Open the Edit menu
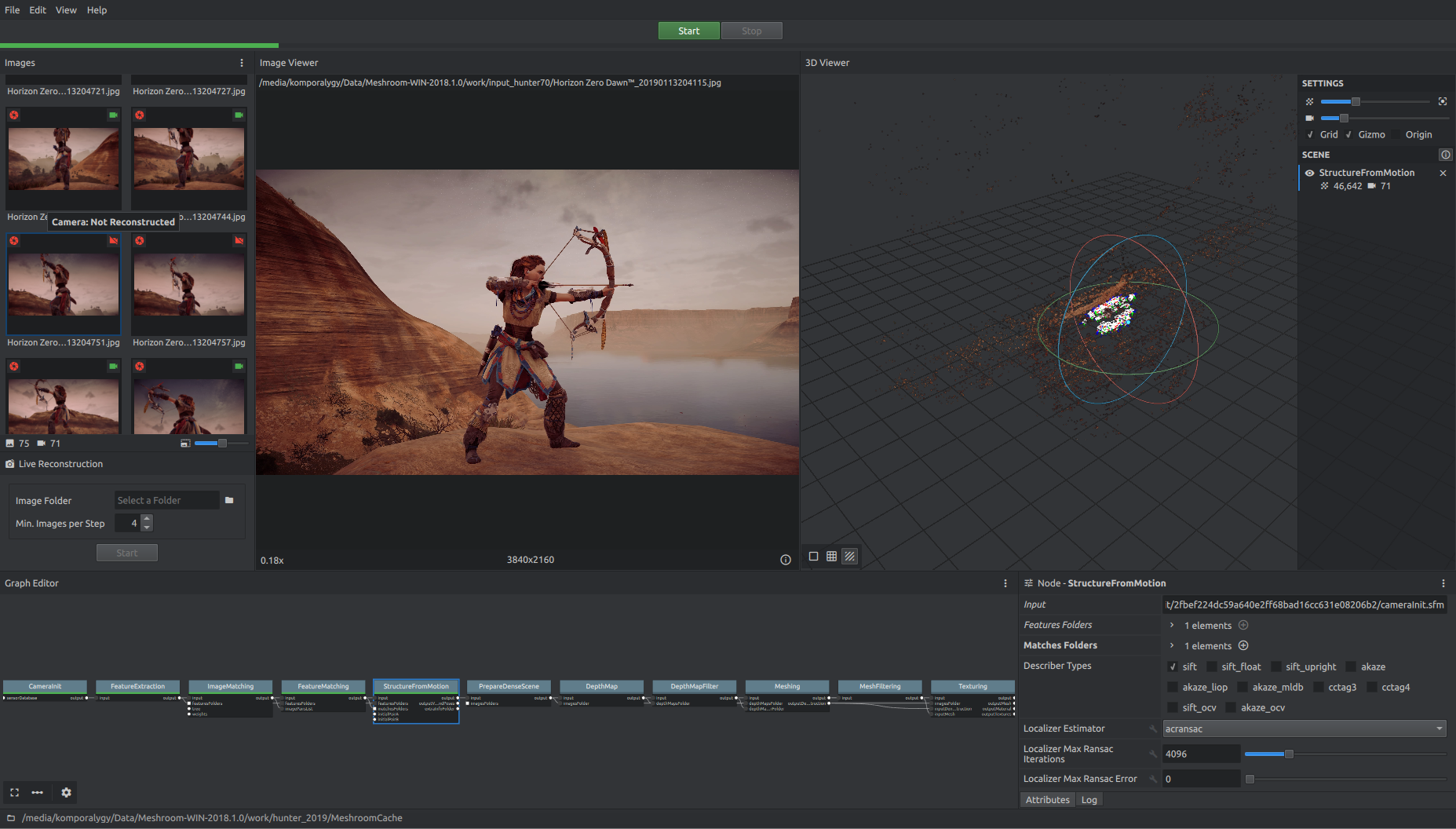 point(38,10)
